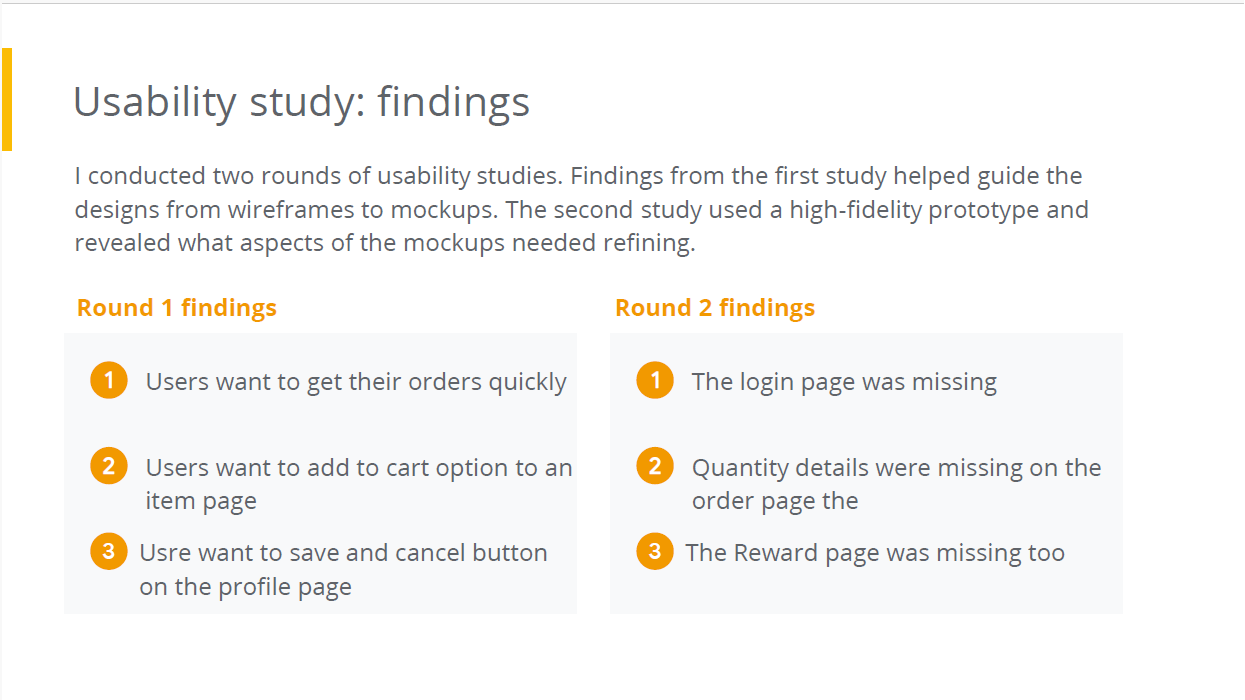
Task: Select the 'Round 2 findings' heading
Action: (x=715, y=308)
